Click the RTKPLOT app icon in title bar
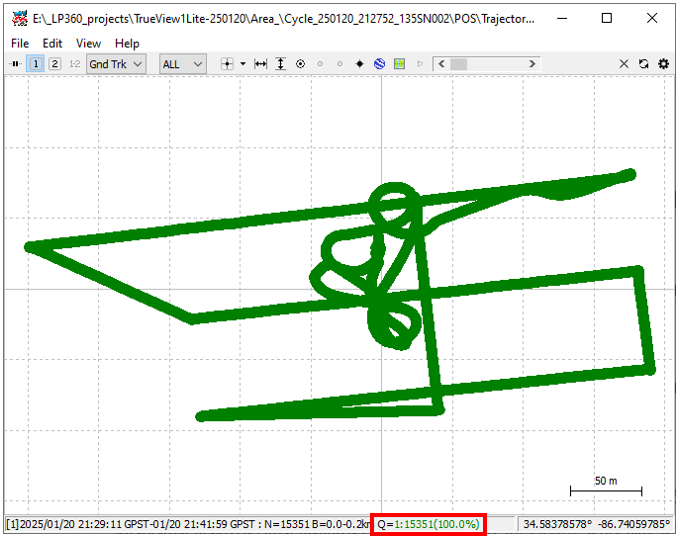 pos(20,18)
